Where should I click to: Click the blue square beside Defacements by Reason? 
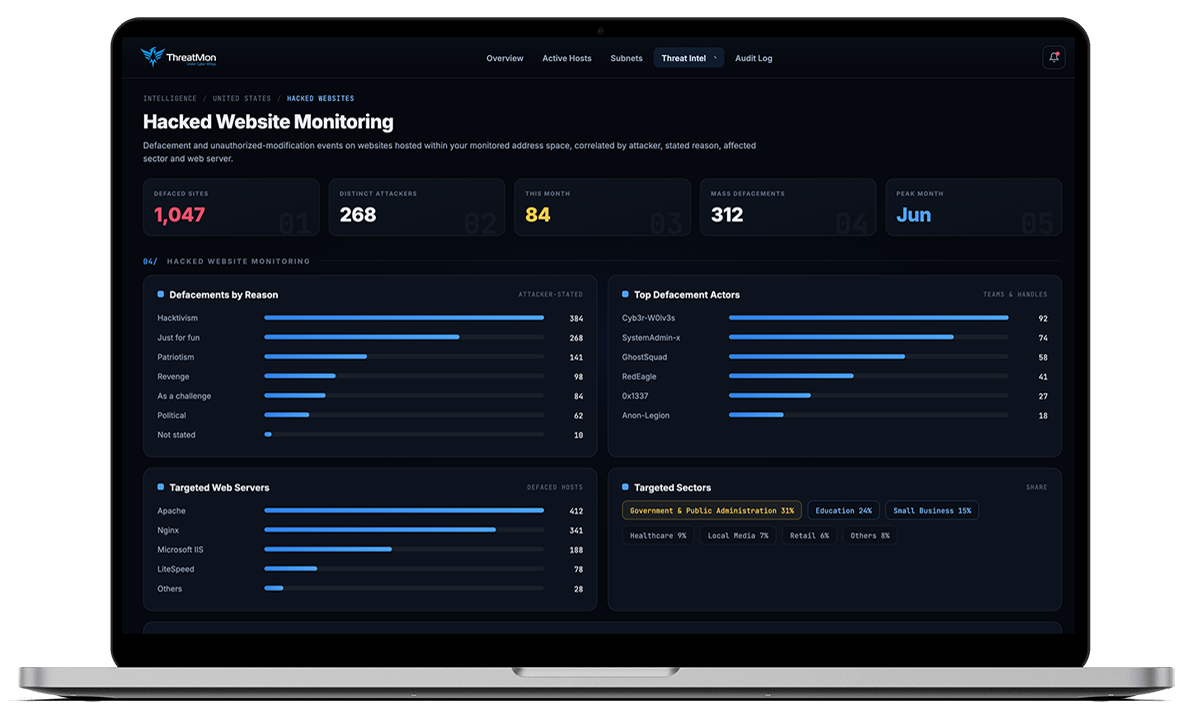(161, 295)
